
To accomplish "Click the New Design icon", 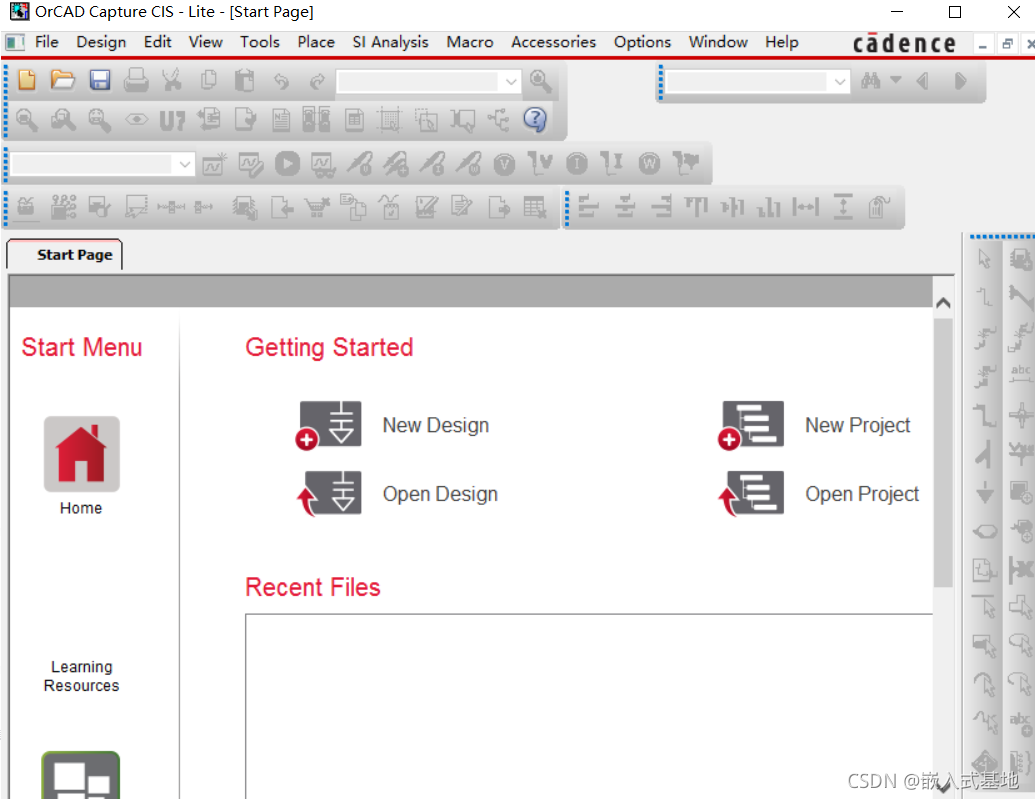I will point(328,425).
